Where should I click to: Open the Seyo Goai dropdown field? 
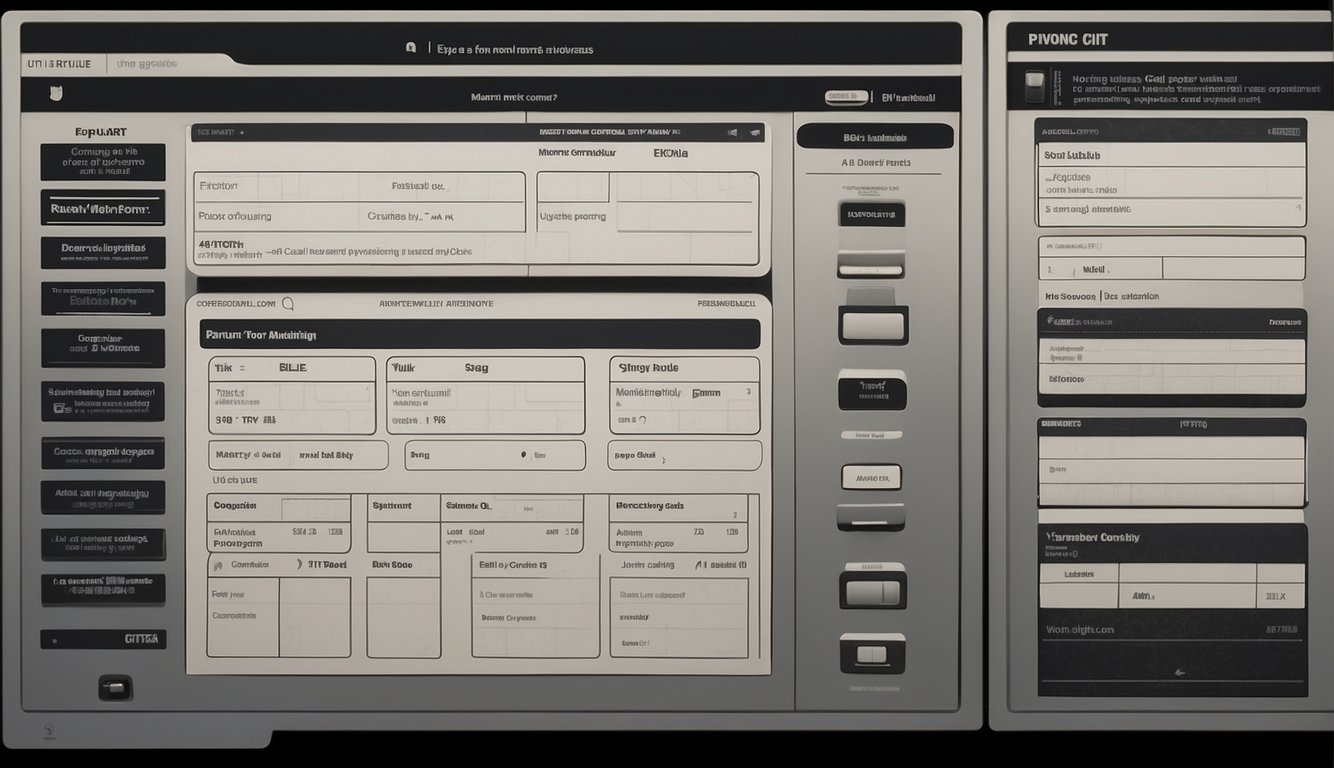pos(684,455)
